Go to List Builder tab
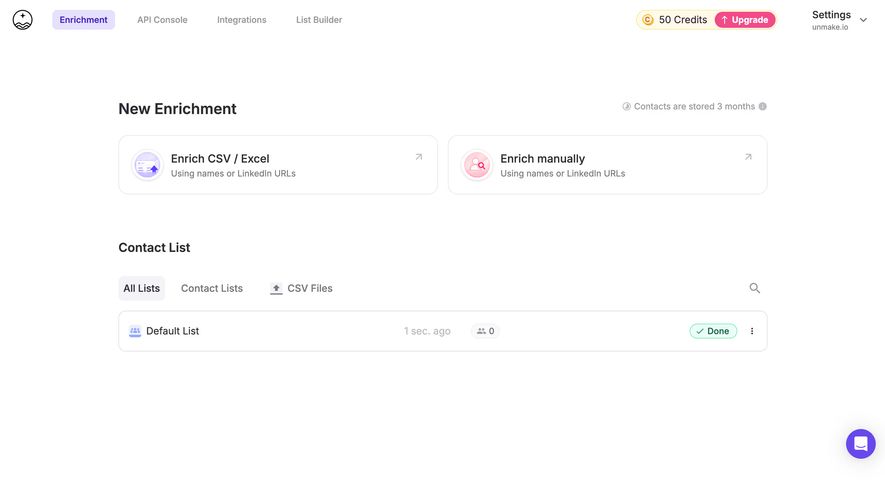Screen dimensions: 885x502 point(319,20)
